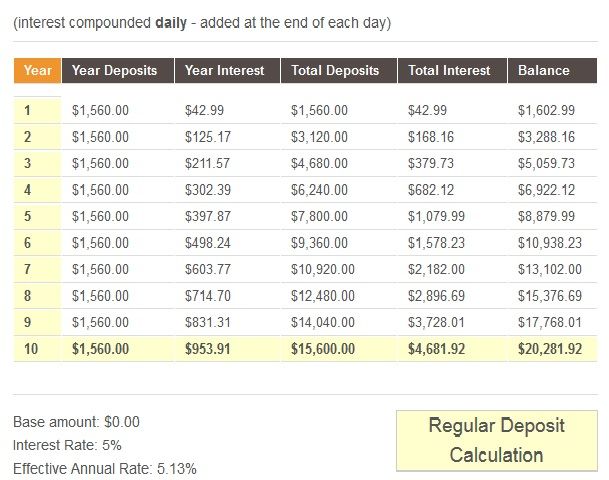Select the Total Deposits column header
Screen dimensions: 609x480
click(335, 71)
